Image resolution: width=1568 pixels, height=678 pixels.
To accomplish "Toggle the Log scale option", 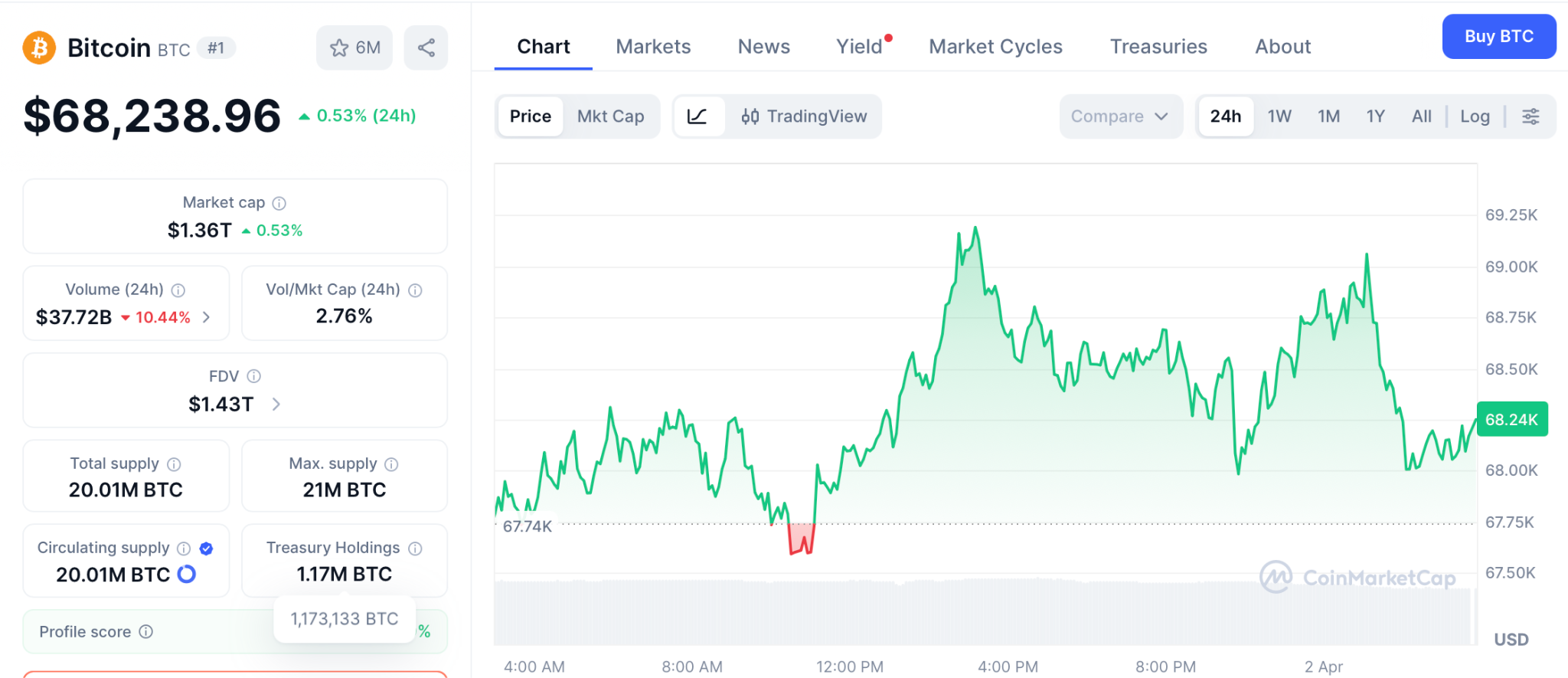I will click(1475, 116).
